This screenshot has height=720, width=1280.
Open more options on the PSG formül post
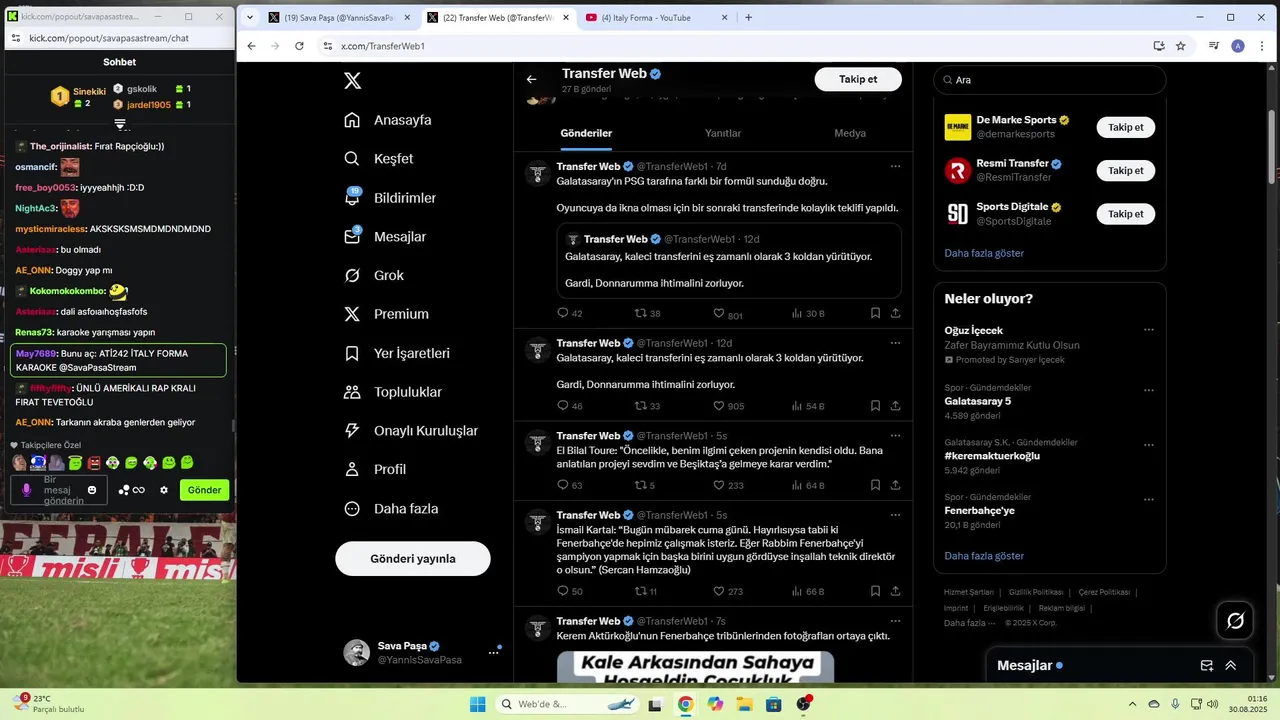(895, 166)
